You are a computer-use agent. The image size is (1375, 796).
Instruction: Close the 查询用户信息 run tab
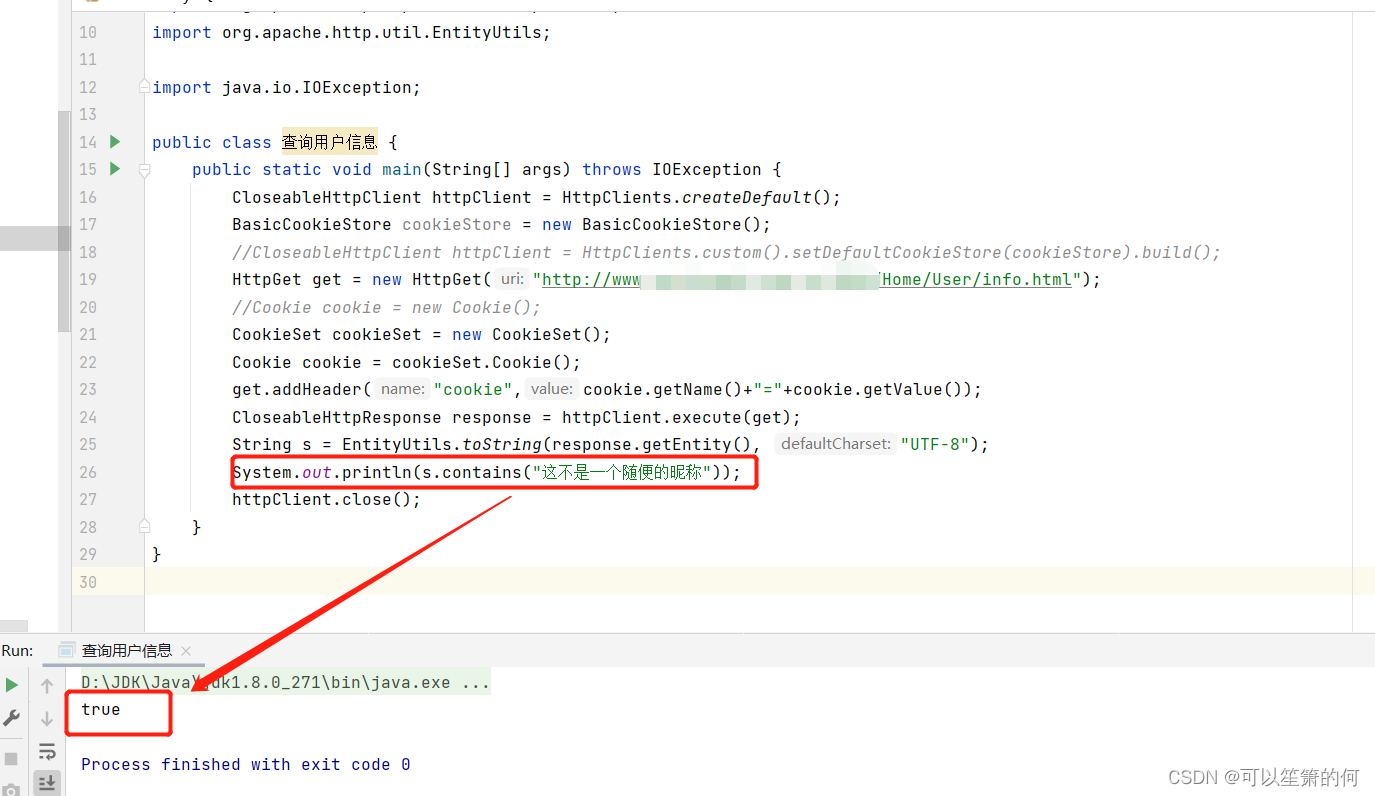click(185, 650)
